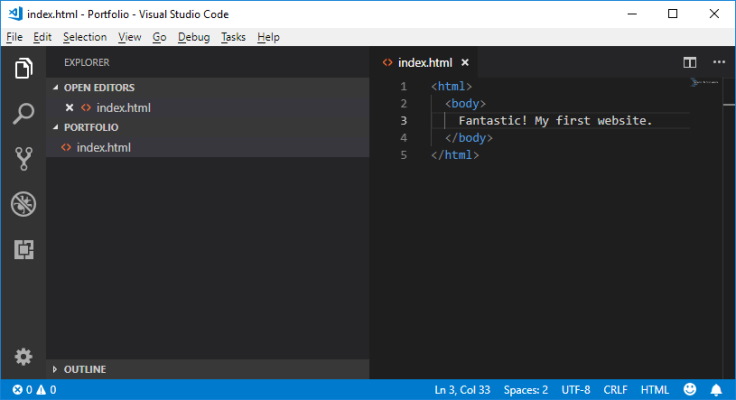This screenshot has width=736, height=400.
Task: Open the Debug view icon
Action: pos(23,204)
